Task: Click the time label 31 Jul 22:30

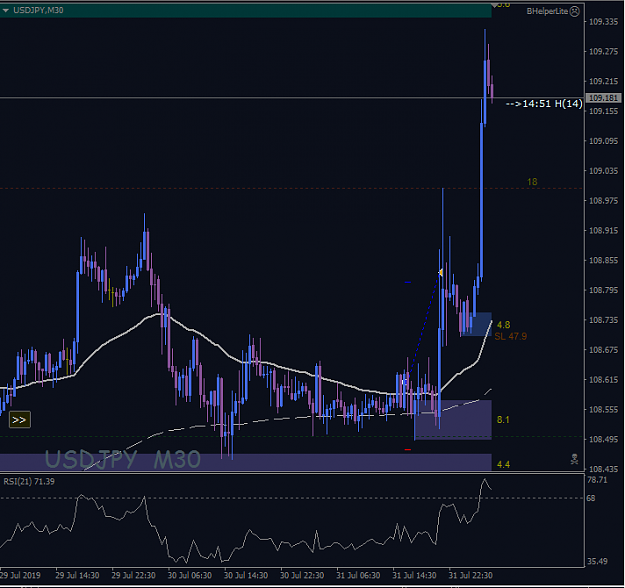Action: pos(470,575)
